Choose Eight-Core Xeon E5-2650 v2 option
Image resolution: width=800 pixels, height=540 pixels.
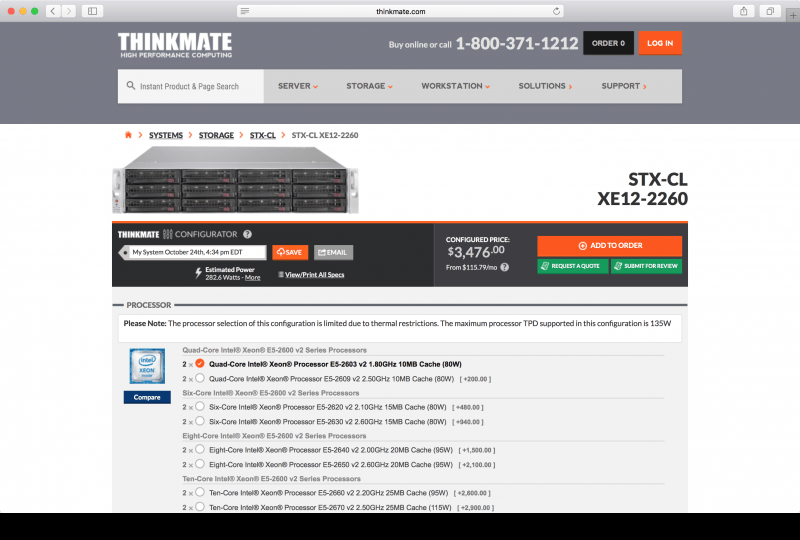click(201, 464)
